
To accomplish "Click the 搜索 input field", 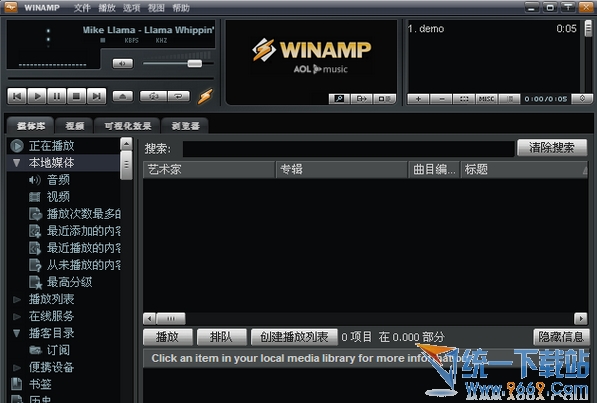I will 348,149.
